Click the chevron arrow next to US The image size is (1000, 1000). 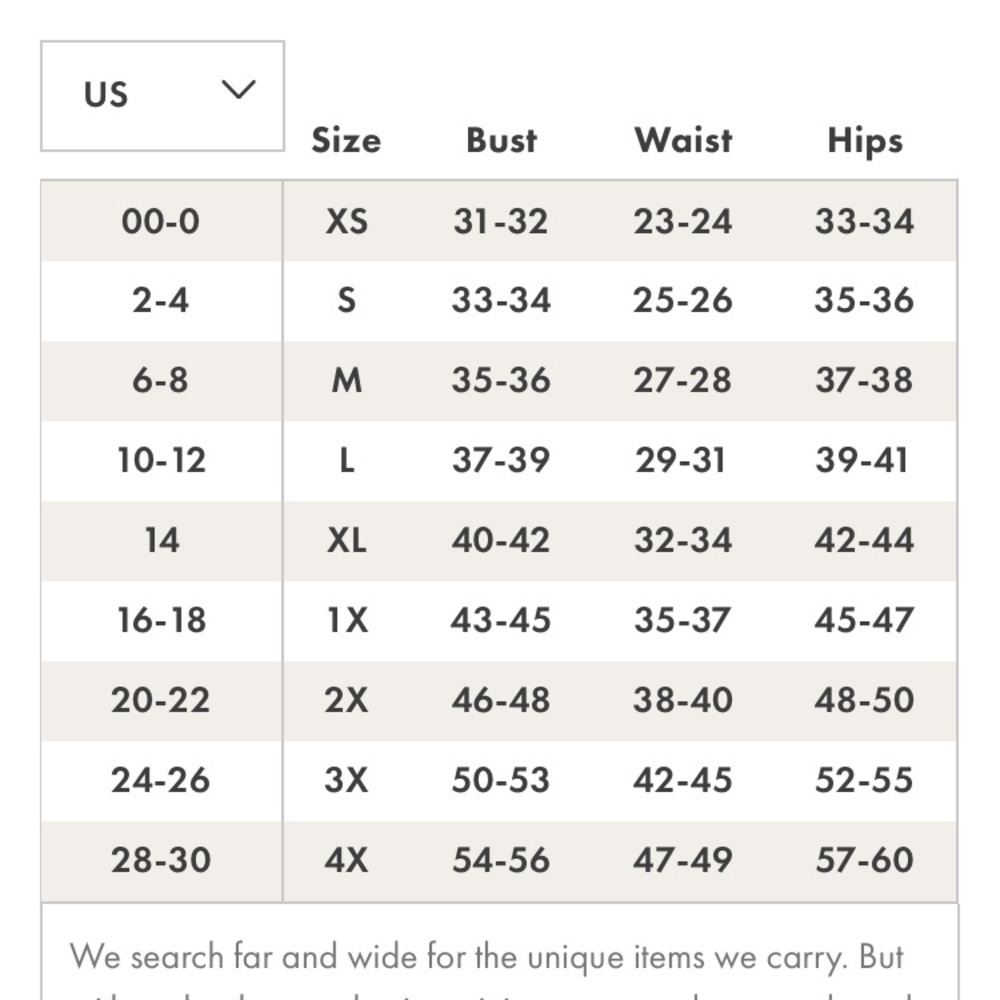[x=239, y=90]
